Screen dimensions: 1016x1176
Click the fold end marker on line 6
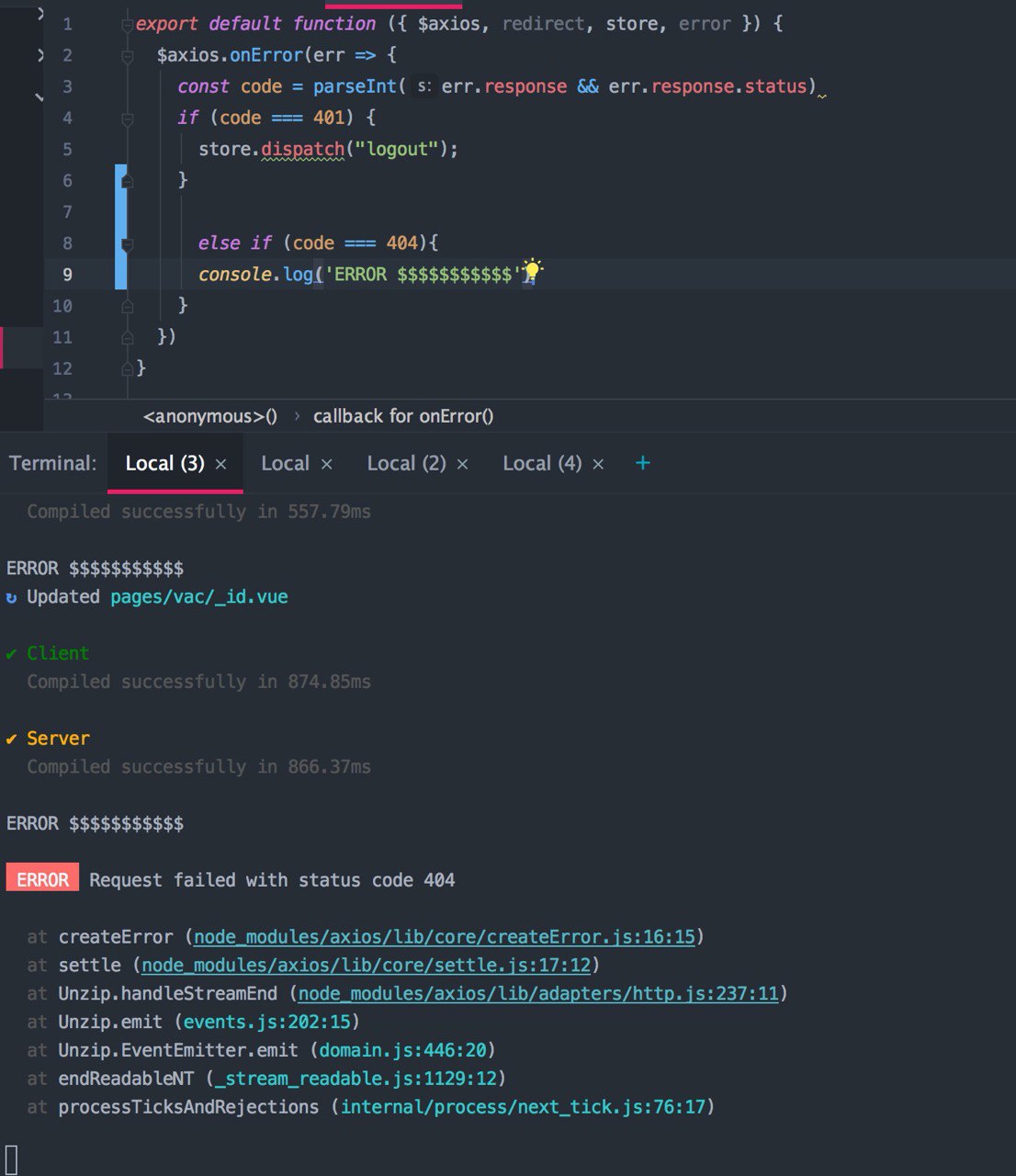point(127,181)
